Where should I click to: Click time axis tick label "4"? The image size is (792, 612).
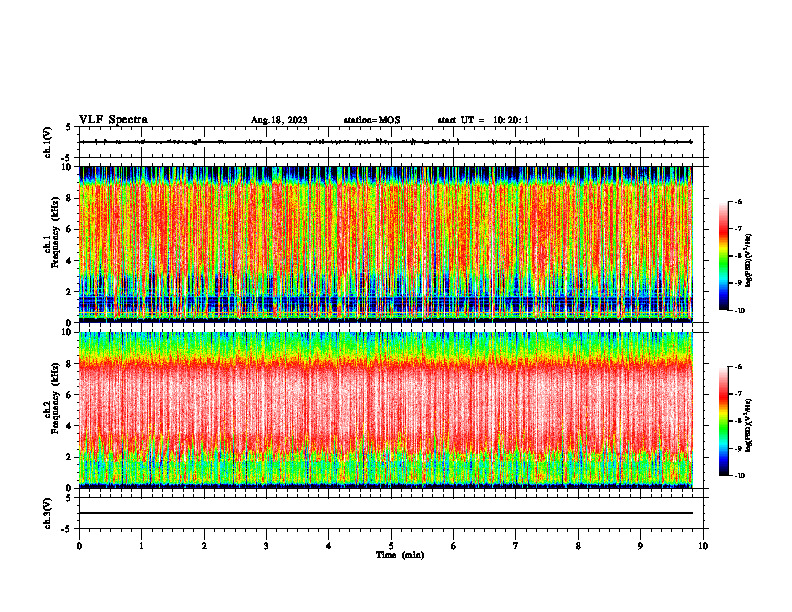[x=329, y=546]
